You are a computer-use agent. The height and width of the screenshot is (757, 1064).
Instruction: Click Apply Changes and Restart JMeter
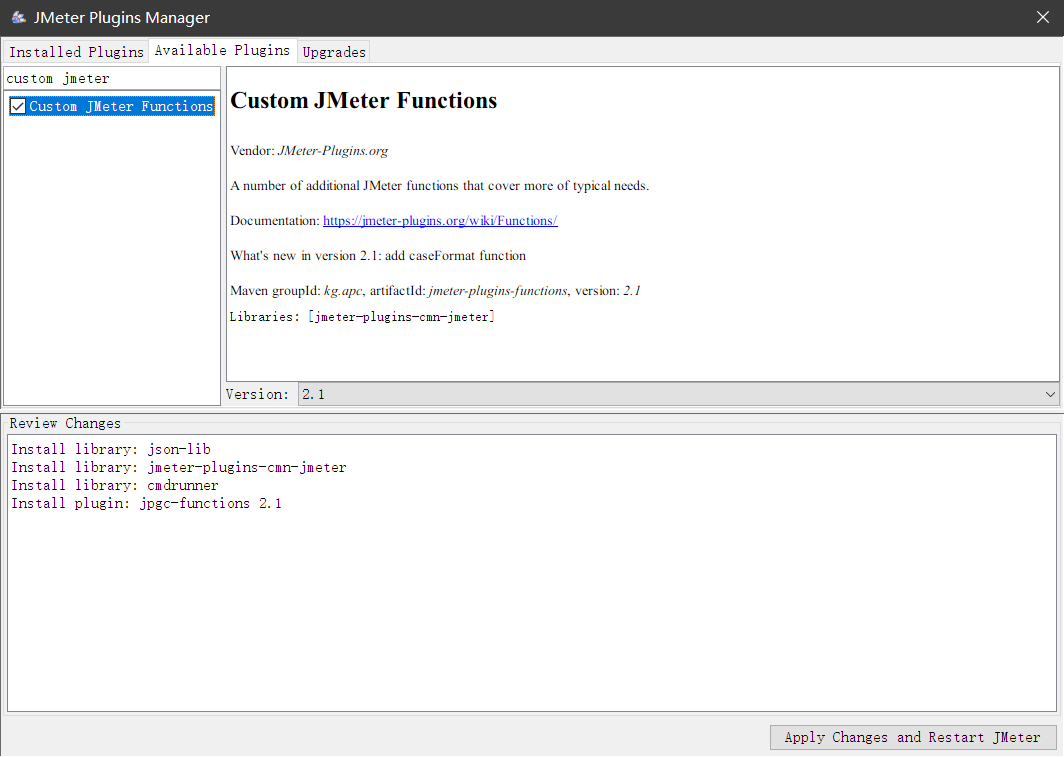pos(913,737)
